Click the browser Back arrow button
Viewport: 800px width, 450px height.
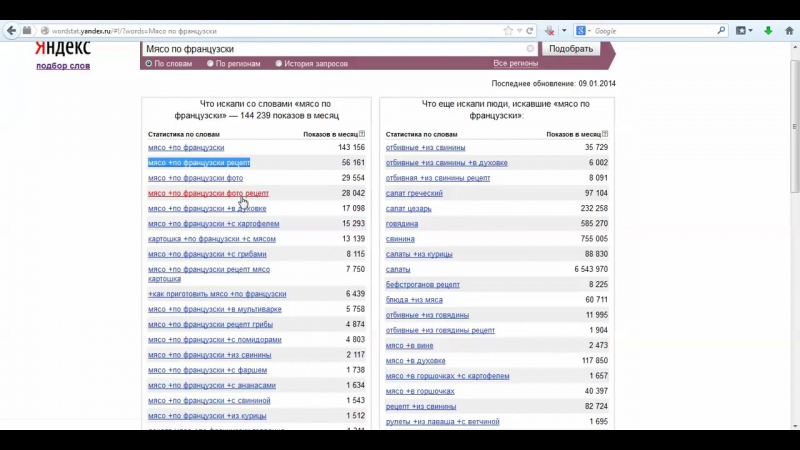click(x=11, y=31)
